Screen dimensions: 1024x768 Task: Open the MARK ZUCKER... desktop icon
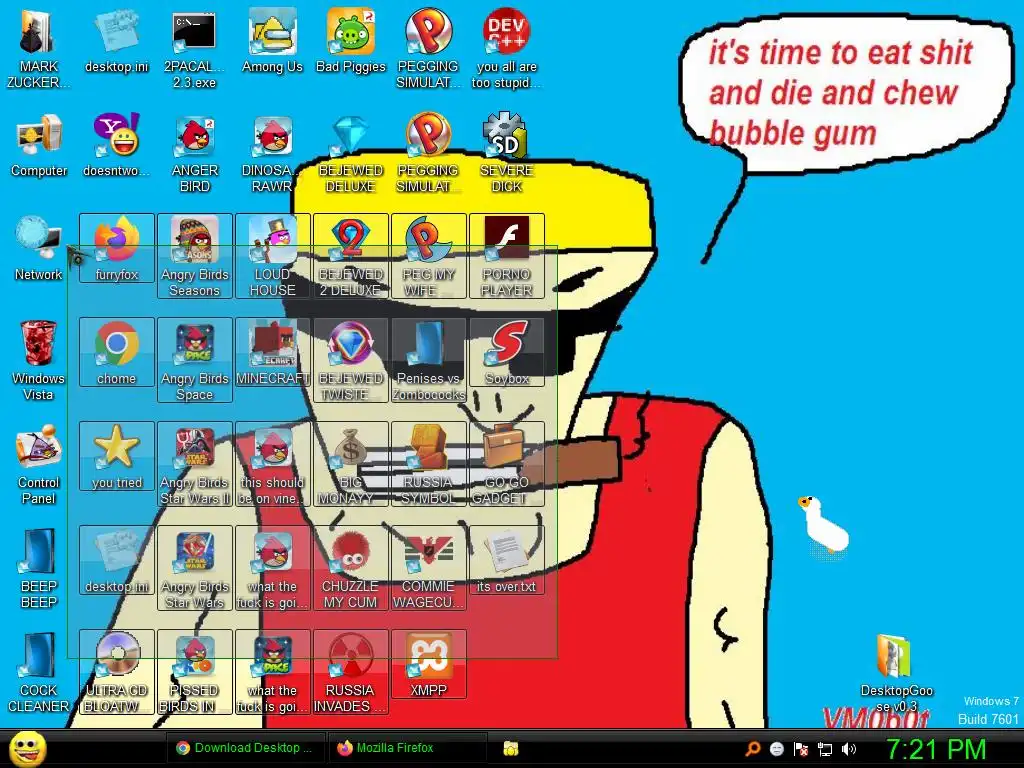point(38,49)
